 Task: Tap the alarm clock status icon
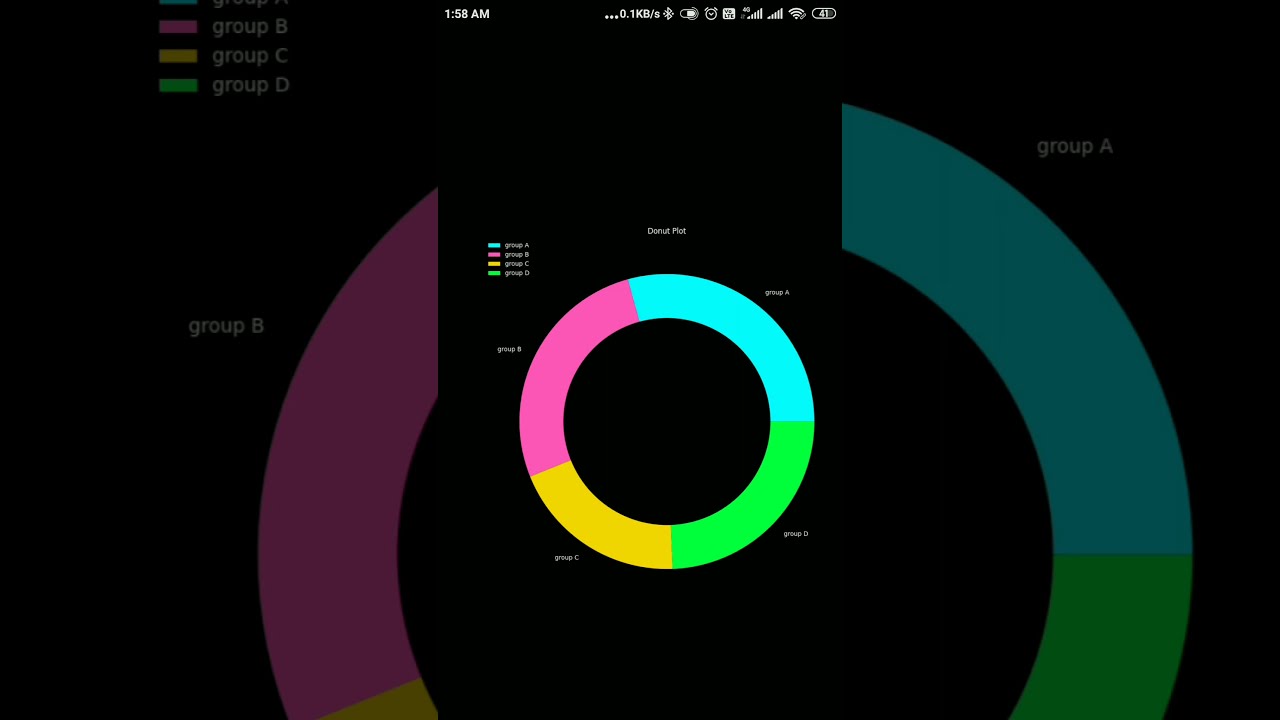pyautogui.click(x=711, y=14)
